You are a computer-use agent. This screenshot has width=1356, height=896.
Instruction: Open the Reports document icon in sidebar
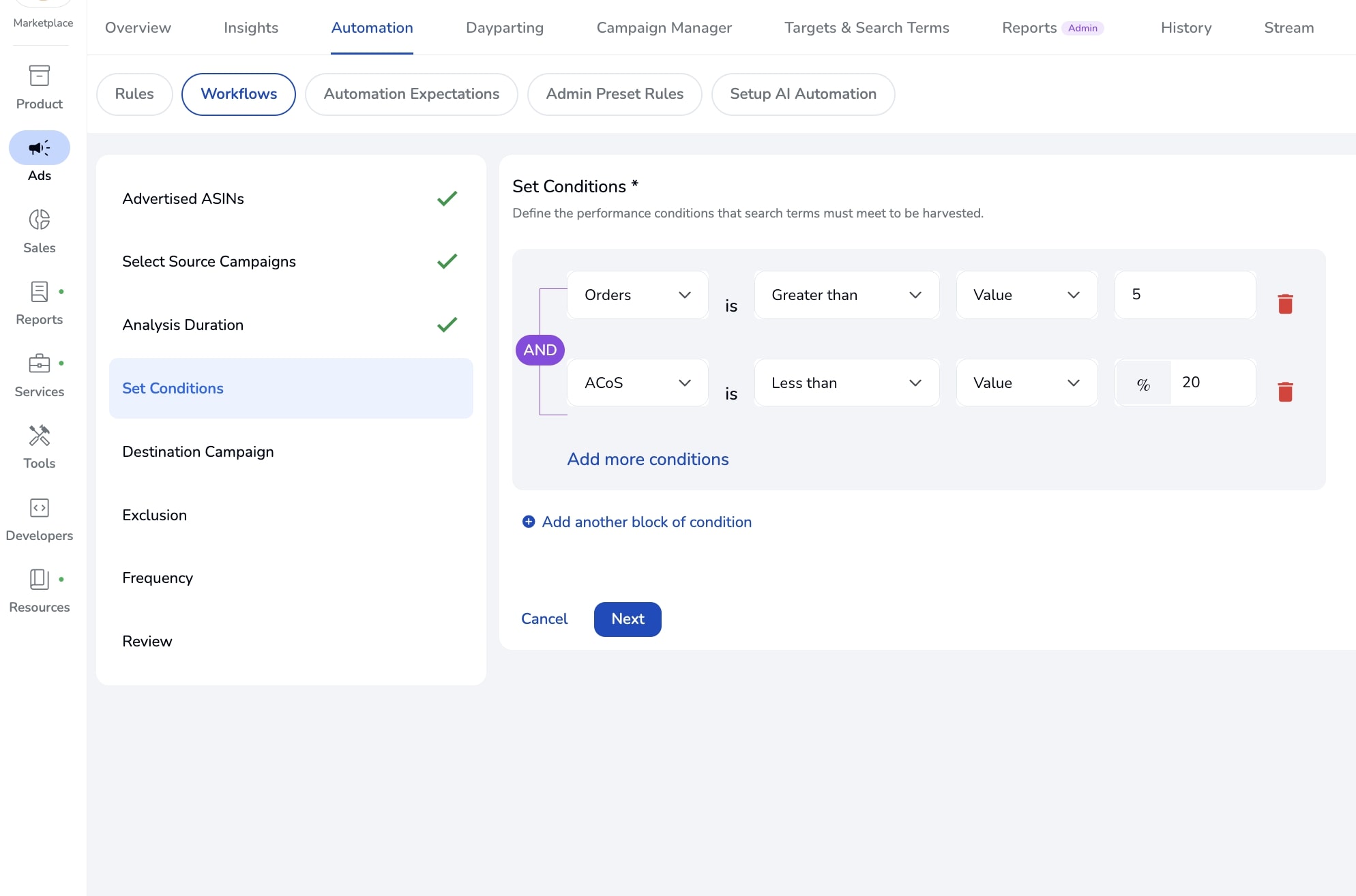coord(39,292)
